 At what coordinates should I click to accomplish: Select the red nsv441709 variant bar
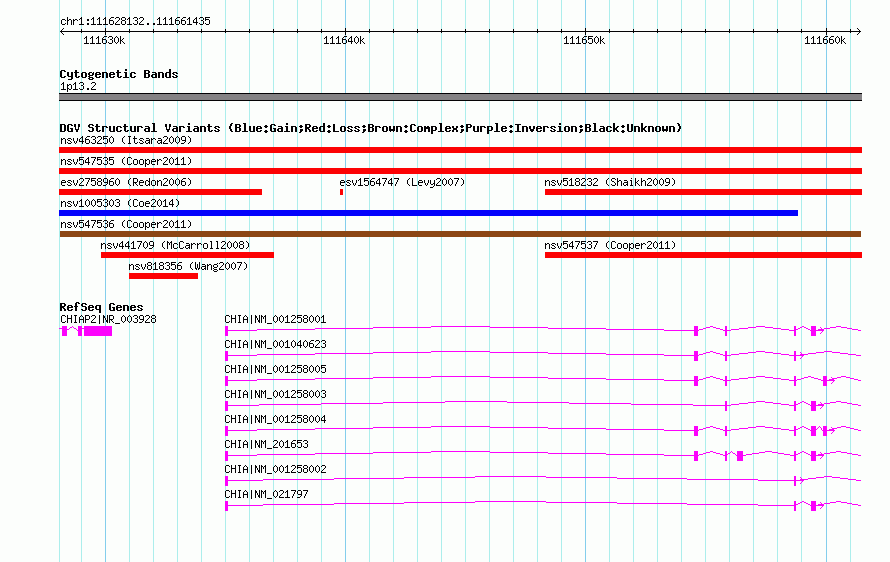(187, 255)
